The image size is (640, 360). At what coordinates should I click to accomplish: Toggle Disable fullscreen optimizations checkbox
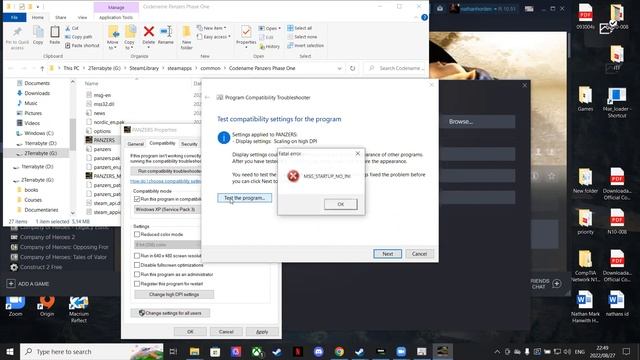[137, 265]
